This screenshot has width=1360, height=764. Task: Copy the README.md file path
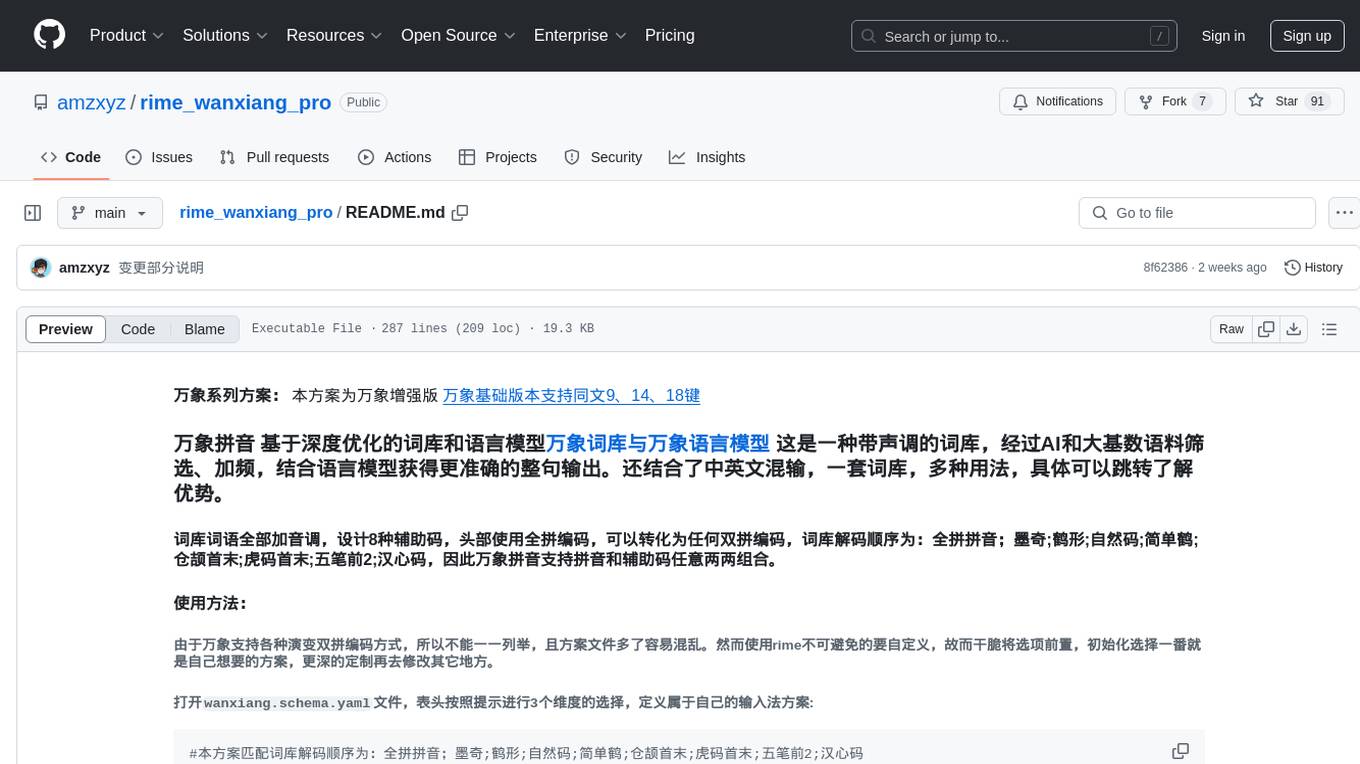[x=460, y=213]
